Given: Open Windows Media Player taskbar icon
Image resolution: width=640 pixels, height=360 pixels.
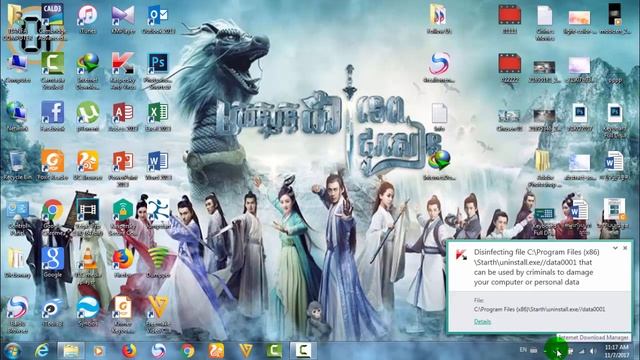Looking at the screenshot, I should [98, 350].
